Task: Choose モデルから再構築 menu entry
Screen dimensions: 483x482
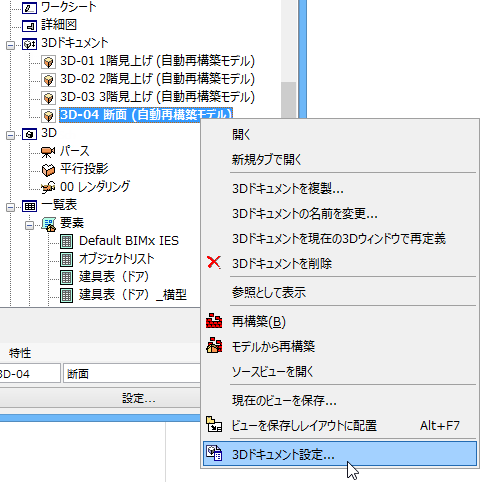Action: pyautogui.click(x=340, y=346)
